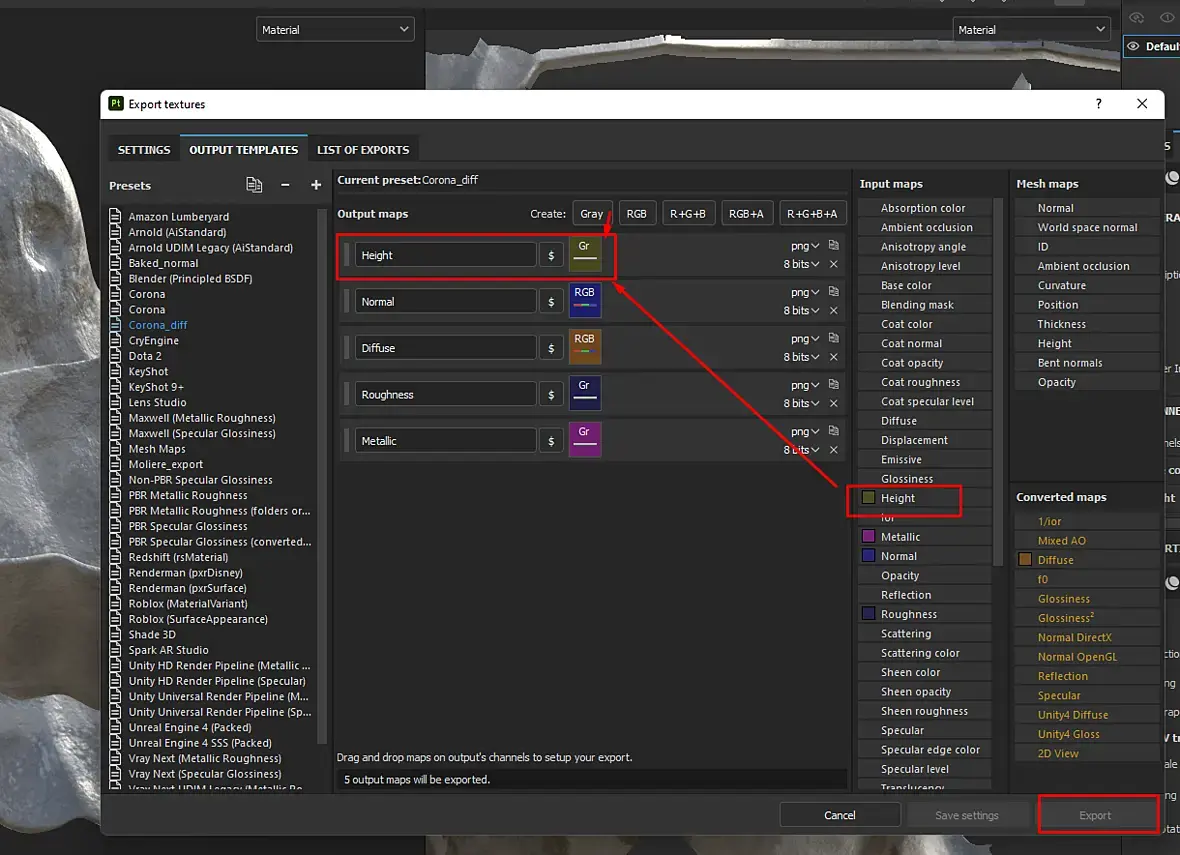Click the copy icon on the Height map row

[833, 245]
